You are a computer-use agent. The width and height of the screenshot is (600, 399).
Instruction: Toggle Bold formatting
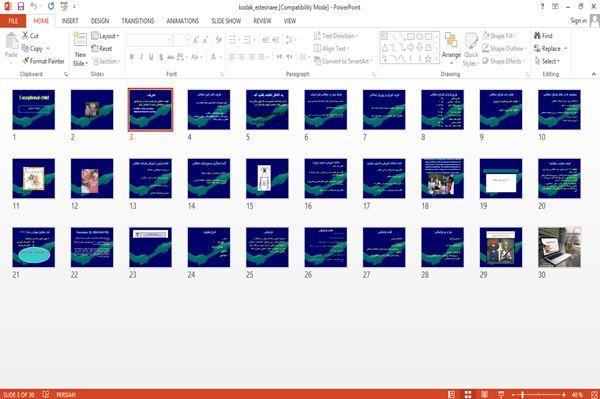click(x=132, y=57)
